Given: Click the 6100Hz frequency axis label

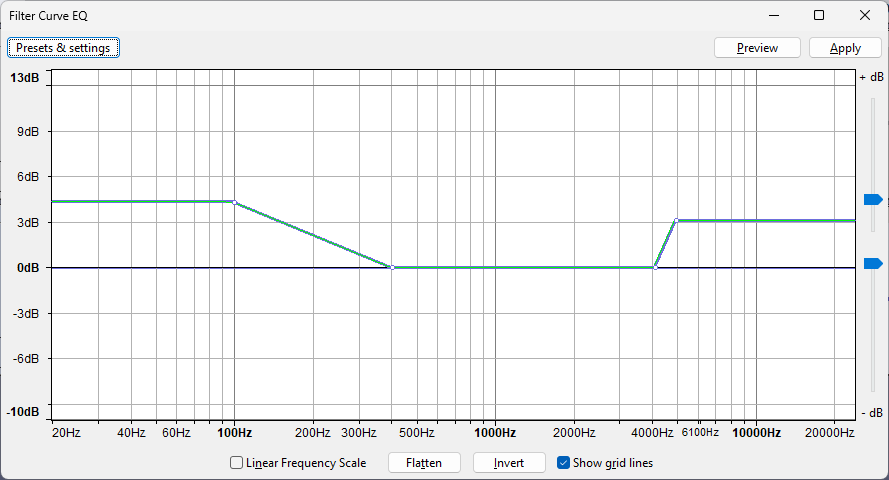Looking at the screenshot, I should [x=700, y=432].
